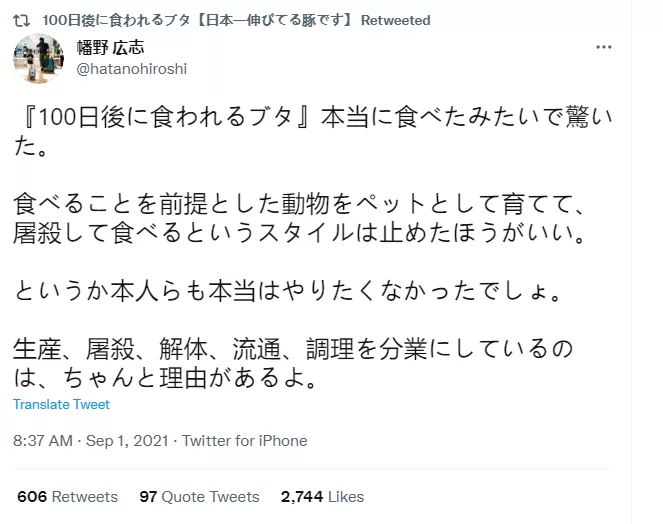This screenshot has height=524, width=663.
Task: Open the tweet's more options (…) menu
Action: [603, 48]
